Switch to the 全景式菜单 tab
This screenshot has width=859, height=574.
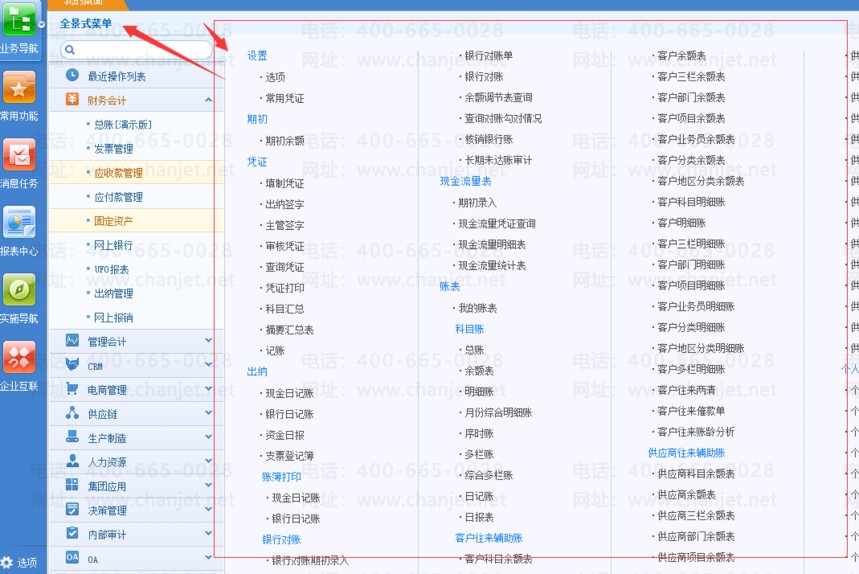(x=86, y=23)
